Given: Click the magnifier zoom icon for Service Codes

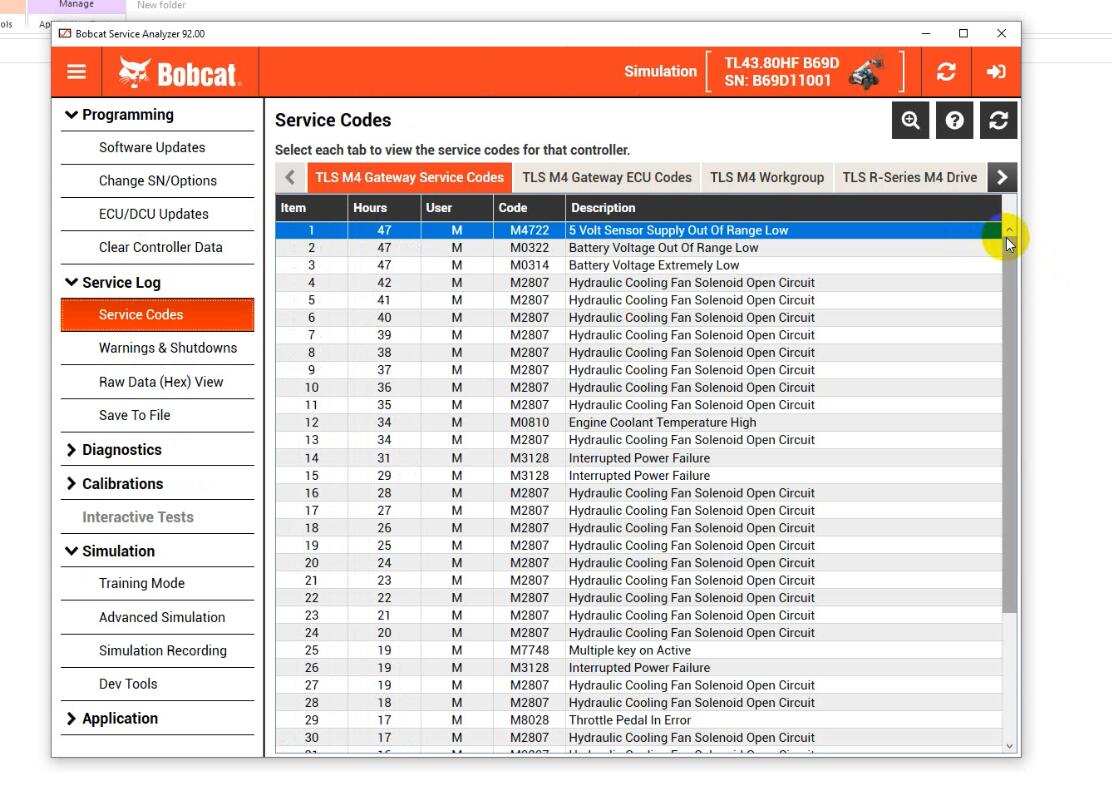Looking at the screenshot, I should 911,120.
